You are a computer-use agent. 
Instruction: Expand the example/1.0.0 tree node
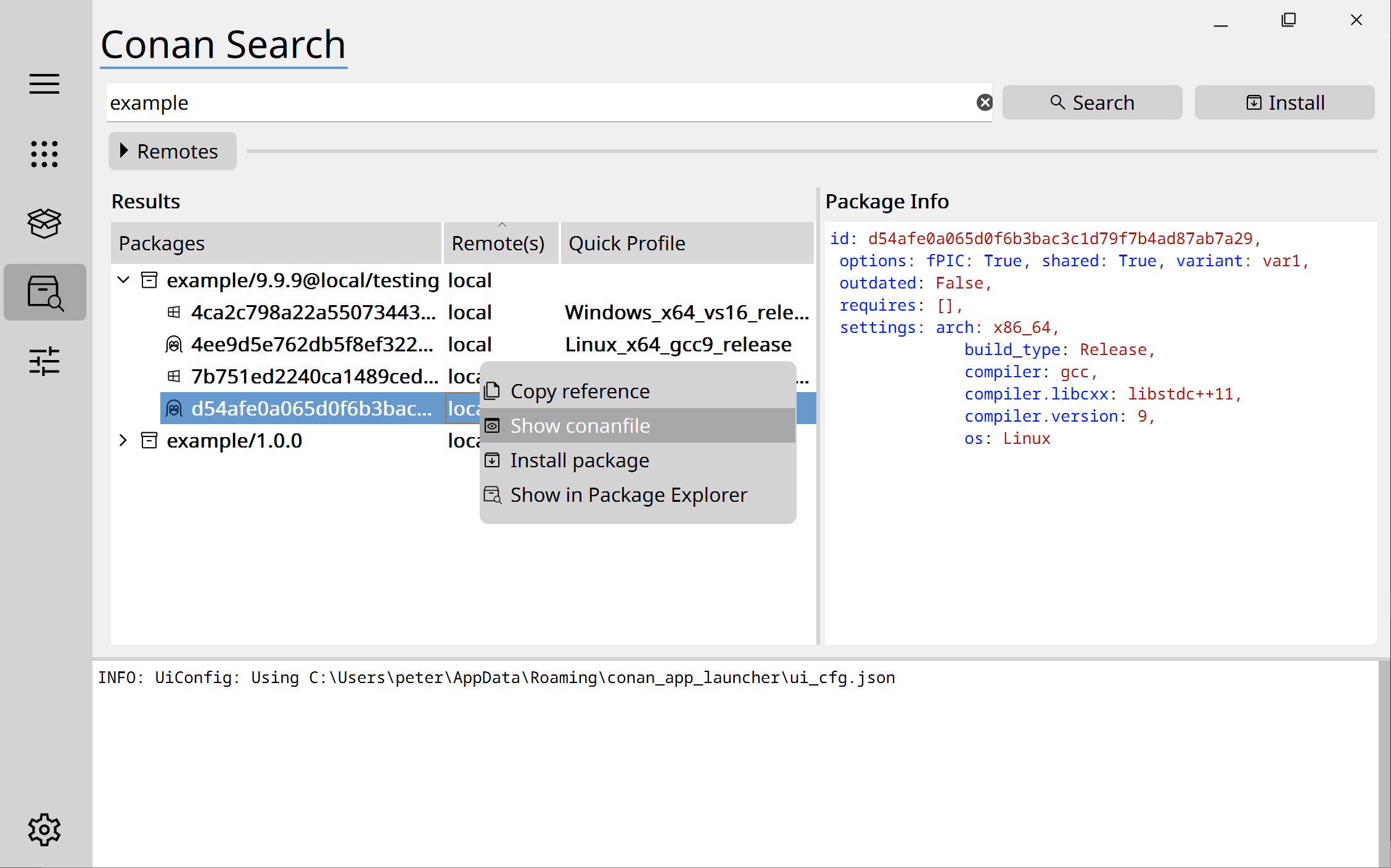click(x=123, y=441)
